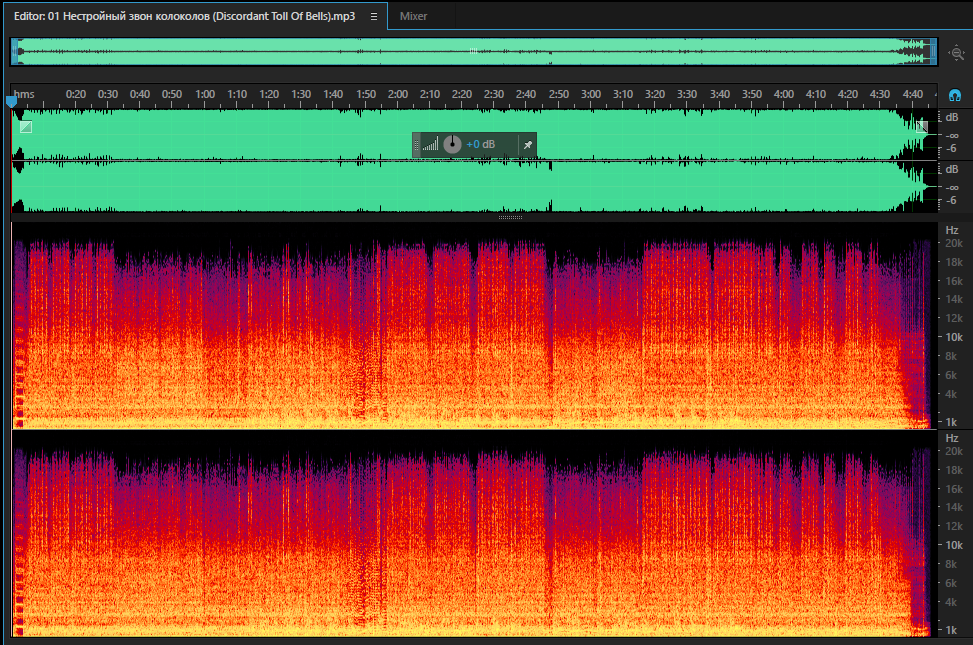Click the 2:00 mark on the ruler
This screenshot has height=645, width=973.
tap(398, 94)
